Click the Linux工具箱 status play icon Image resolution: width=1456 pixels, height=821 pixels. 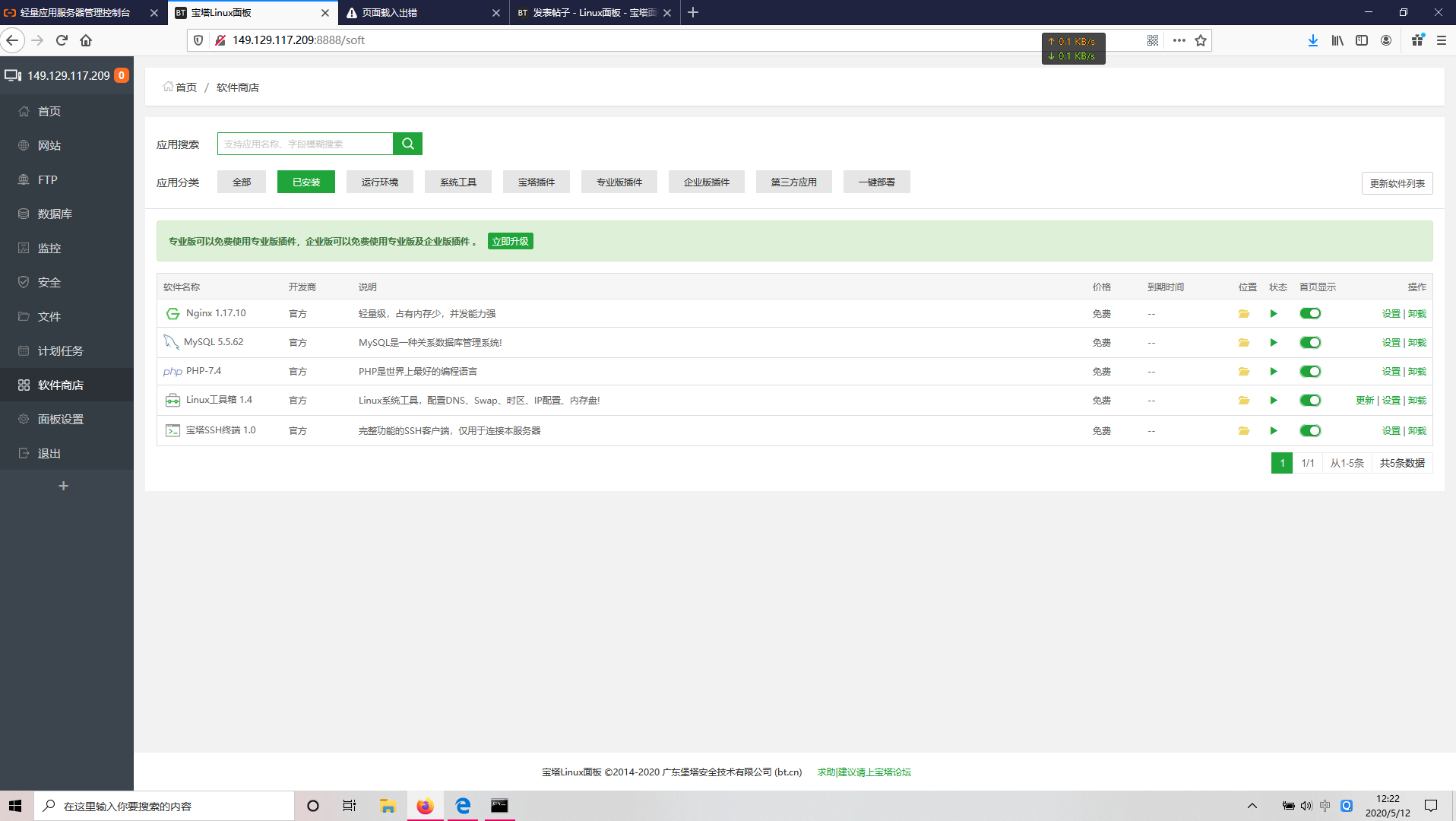(x=1274, y=400)
